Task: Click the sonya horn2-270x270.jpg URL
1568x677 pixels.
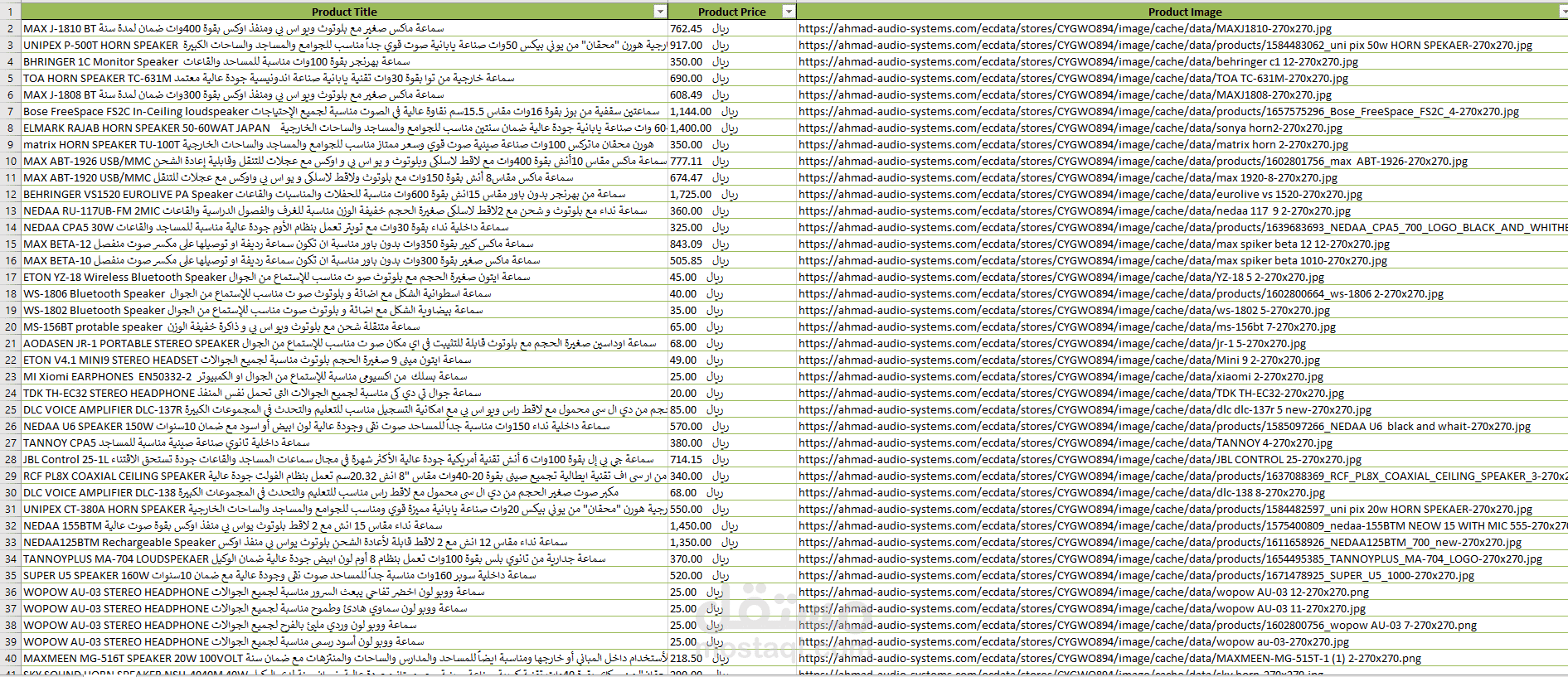Action: click(x=1070, y=128)
